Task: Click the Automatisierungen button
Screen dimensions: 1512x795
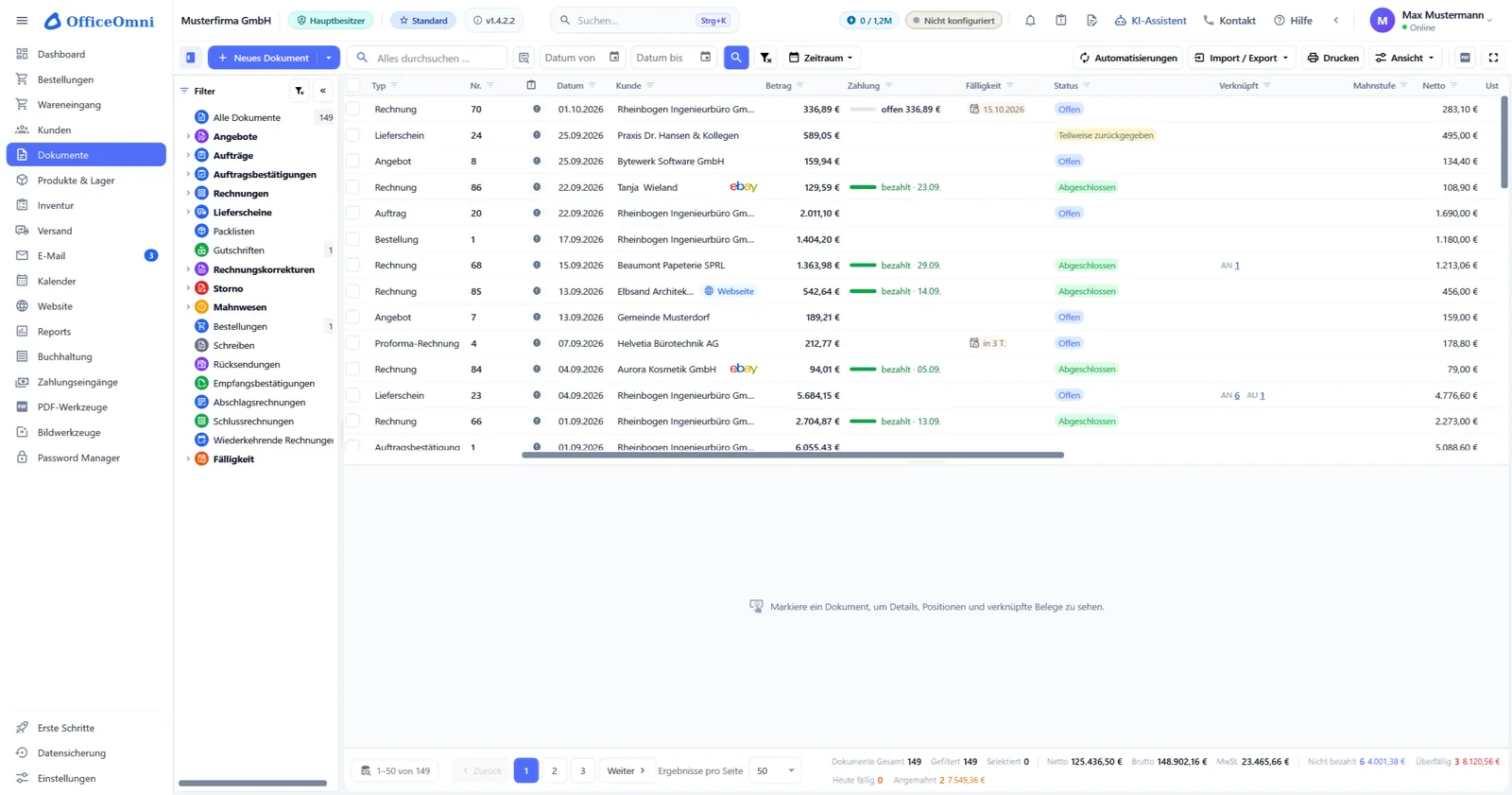Action: [1128, 58]
